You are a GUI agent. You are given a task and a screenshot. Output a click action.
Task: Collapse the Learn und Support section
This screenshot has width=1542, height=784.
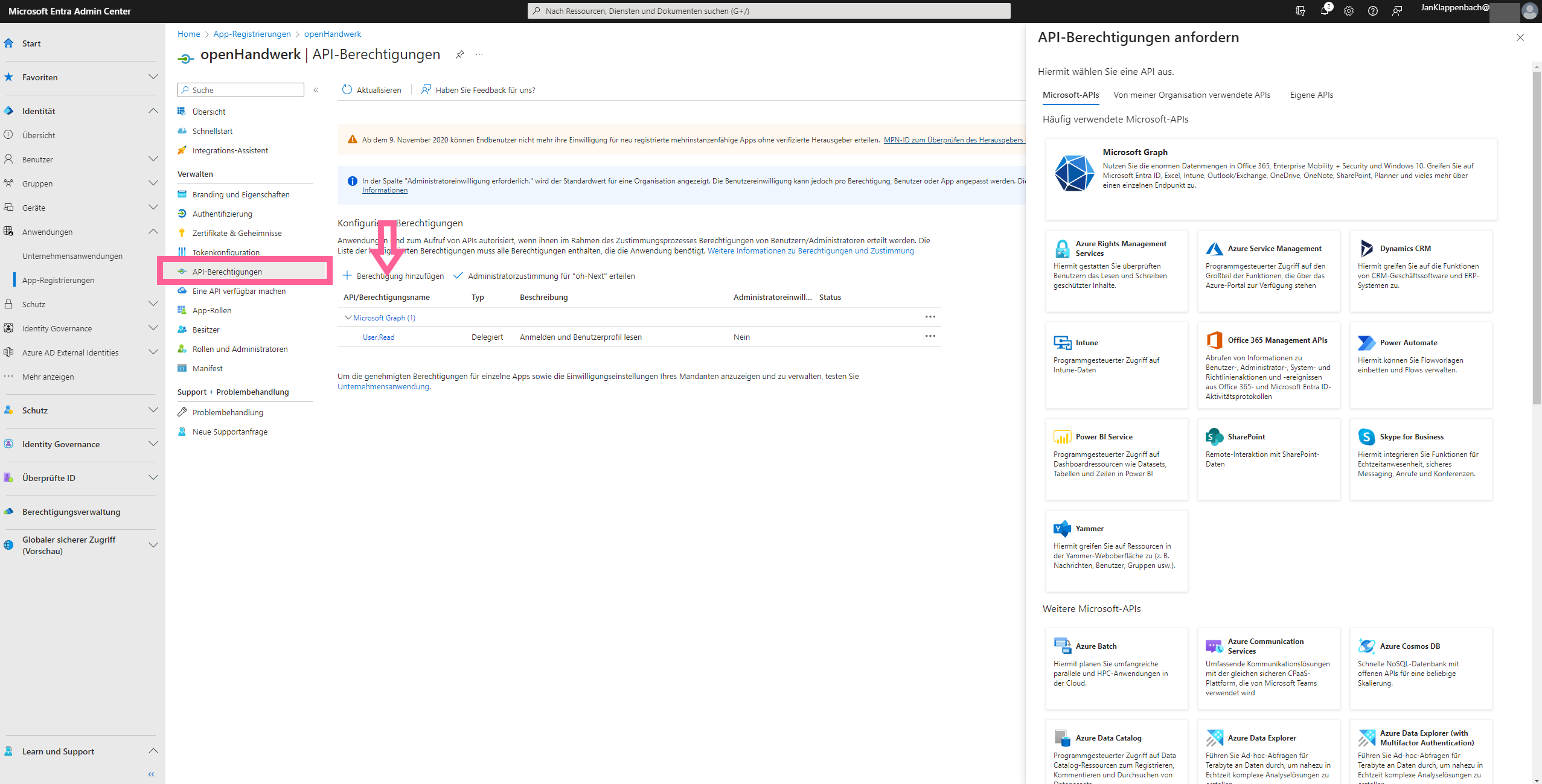click(153, 751)
